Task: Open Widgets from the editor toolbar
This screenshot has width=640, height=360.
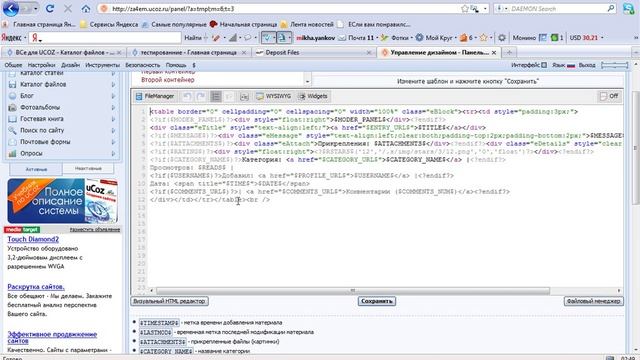Action: [x=313, y=96]
